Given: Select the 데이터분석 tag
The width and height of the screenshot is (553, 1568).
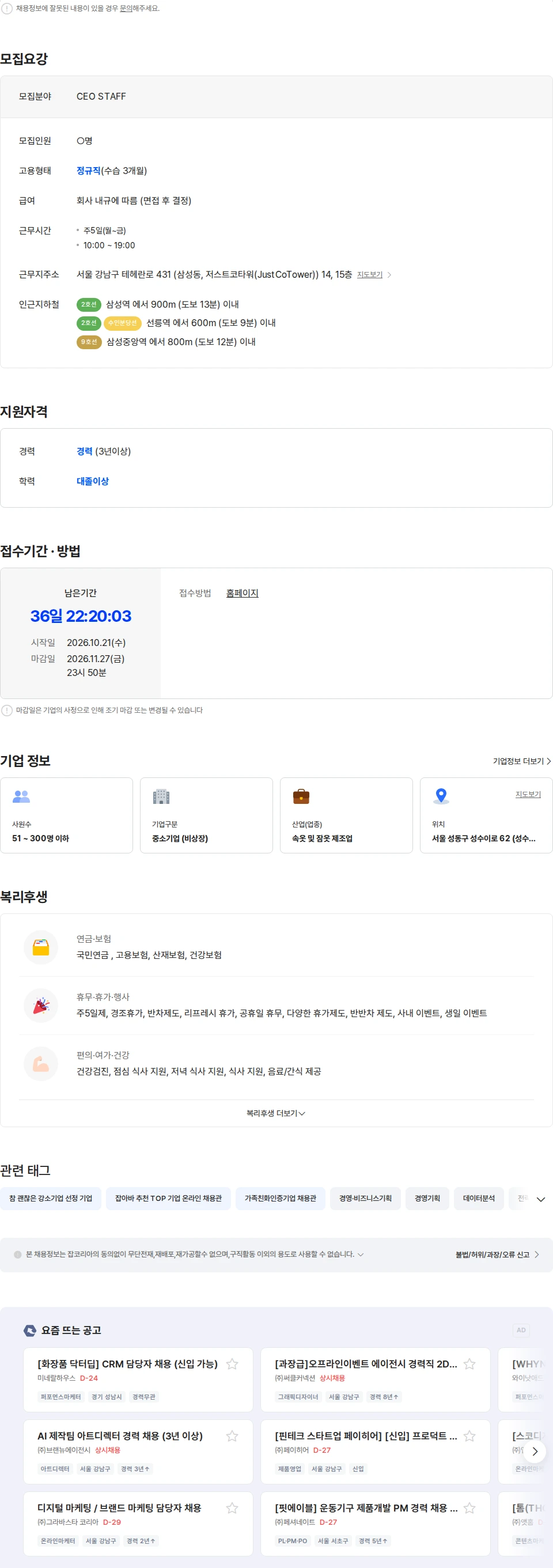Looking at the screenshot, I should pyautogui.click(x=479, y=1199).
